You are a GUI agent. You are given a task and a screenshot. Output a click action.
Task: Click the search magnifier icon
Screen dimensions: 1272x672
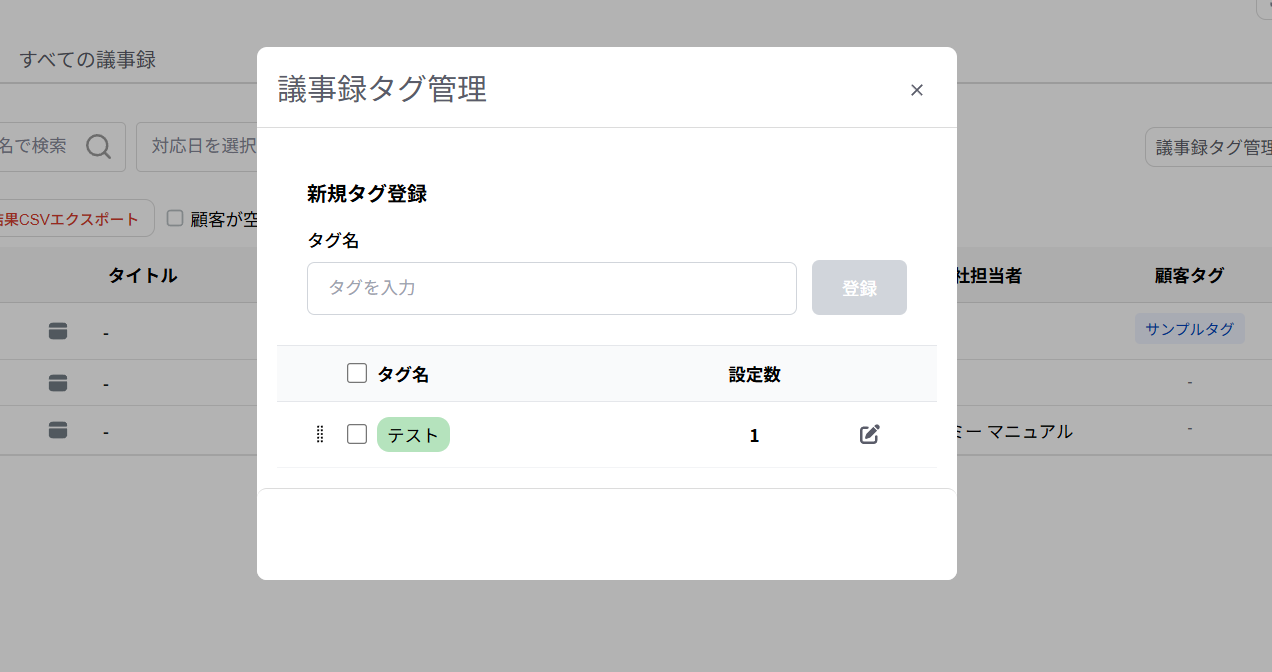[x=98, y=147]
